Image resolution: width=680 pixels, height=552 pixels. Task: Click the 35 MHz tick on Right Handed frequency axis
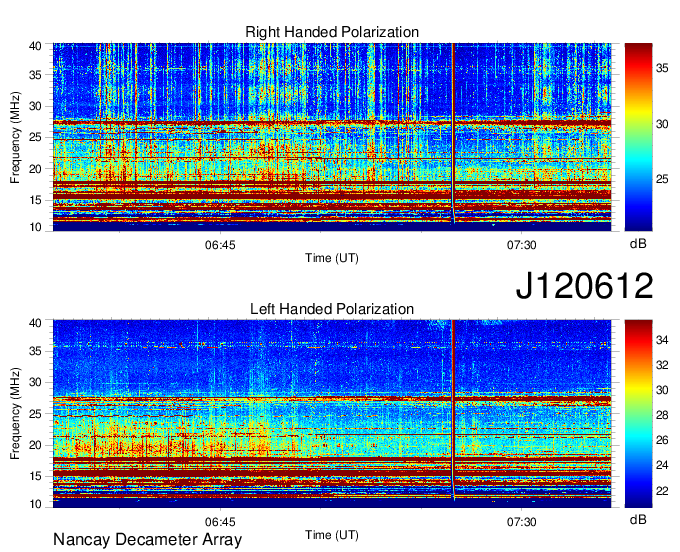36,75
